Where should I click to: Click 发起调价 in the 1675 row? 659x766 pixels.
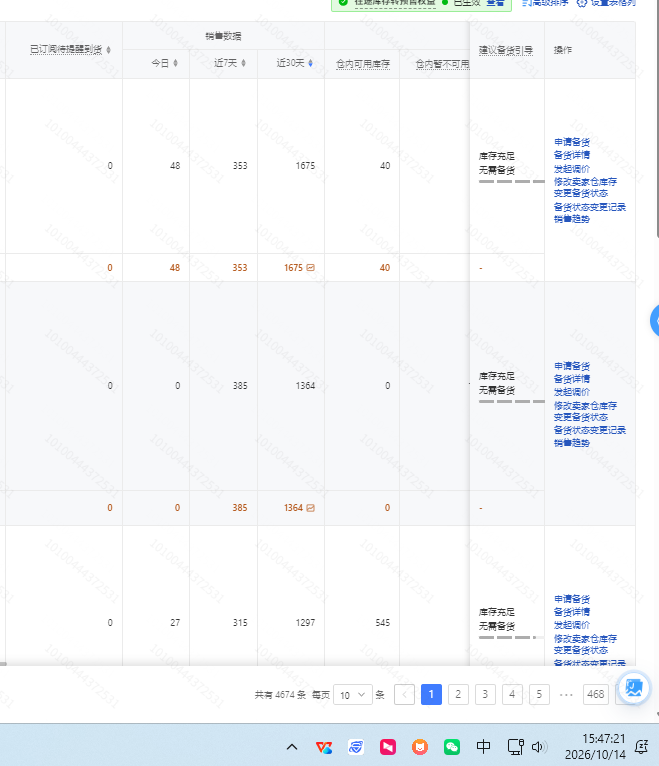point(572,169)
